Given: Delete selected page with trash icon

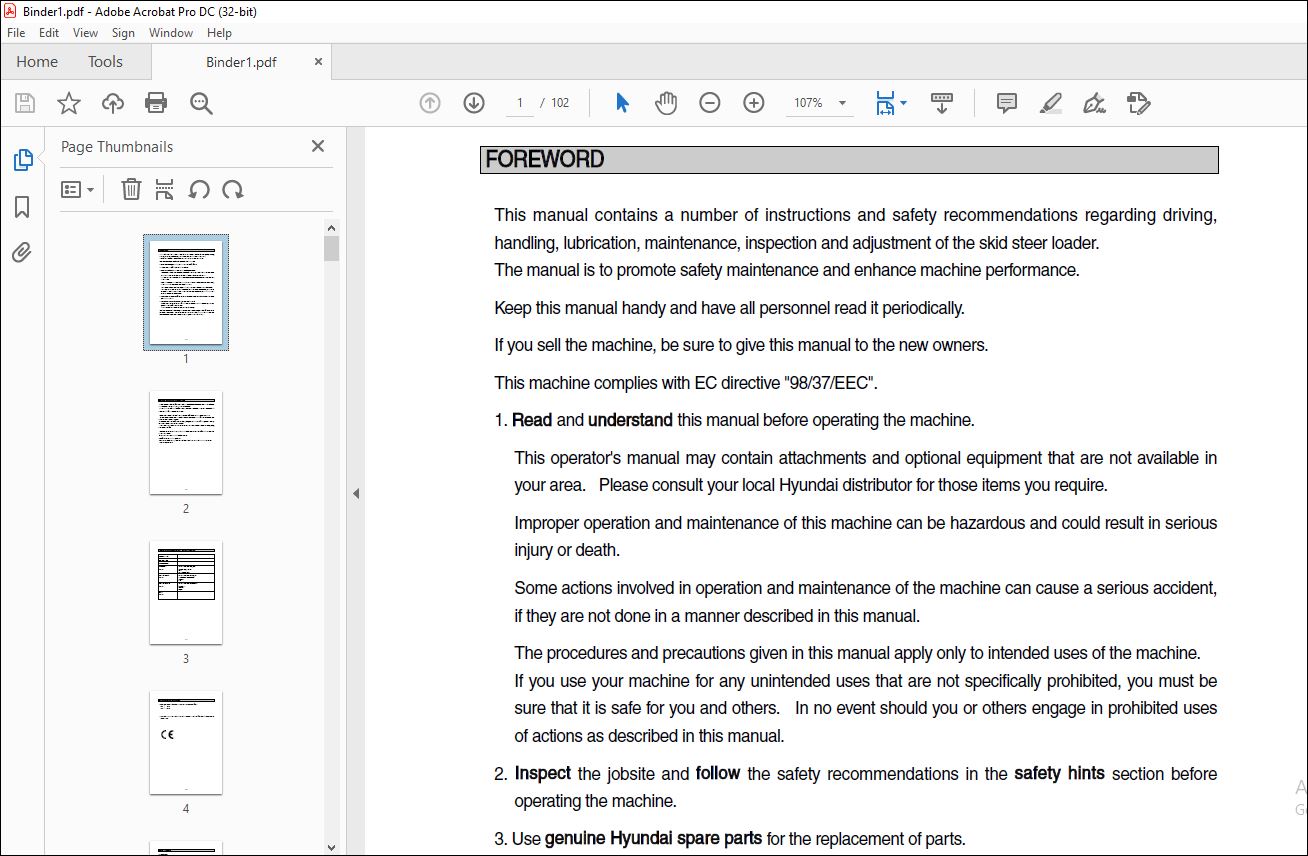Looking at the screenshot, I should pos(131,190).
